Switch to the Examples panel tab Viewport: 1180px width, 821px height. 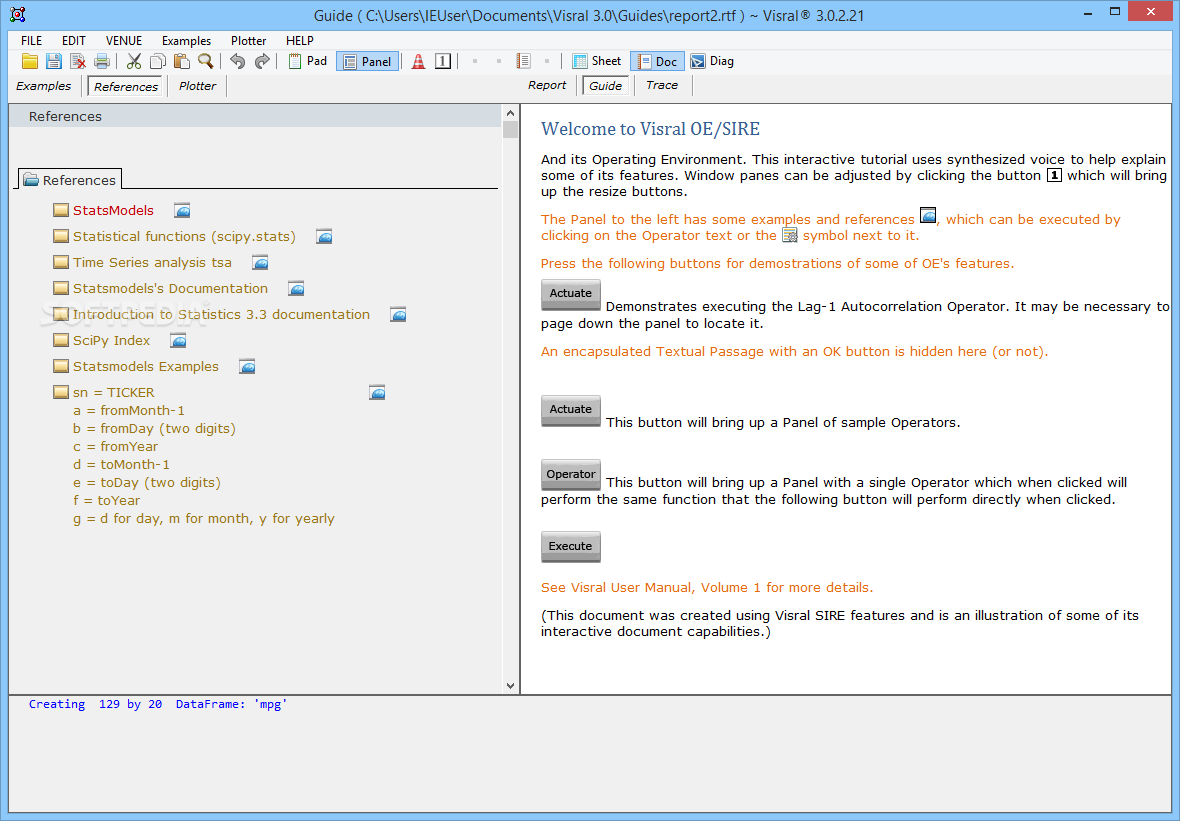pyautogui.click(x=44, y=86)
